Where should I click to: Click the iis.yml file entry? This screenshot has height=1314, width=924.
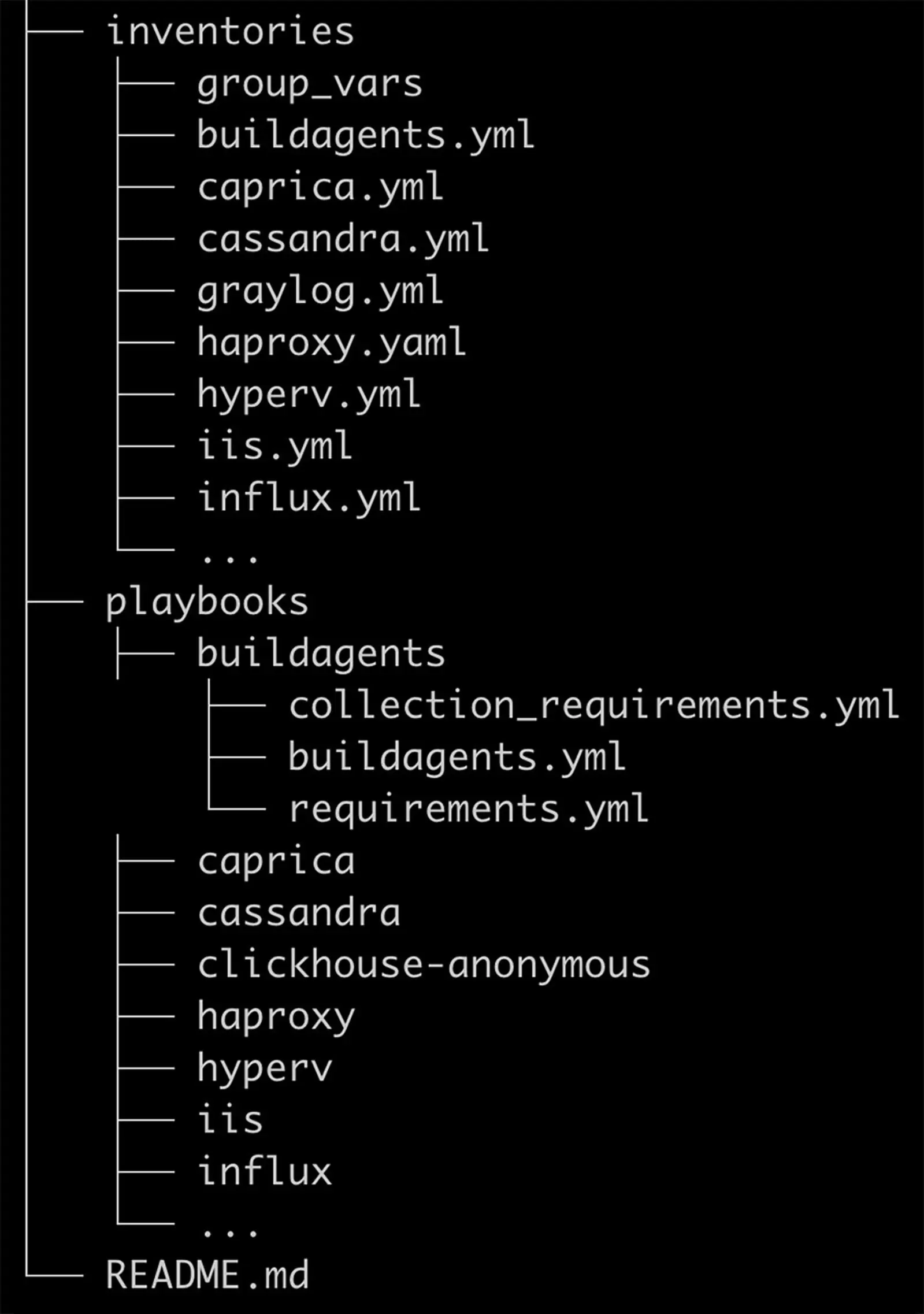click(275, 447)
